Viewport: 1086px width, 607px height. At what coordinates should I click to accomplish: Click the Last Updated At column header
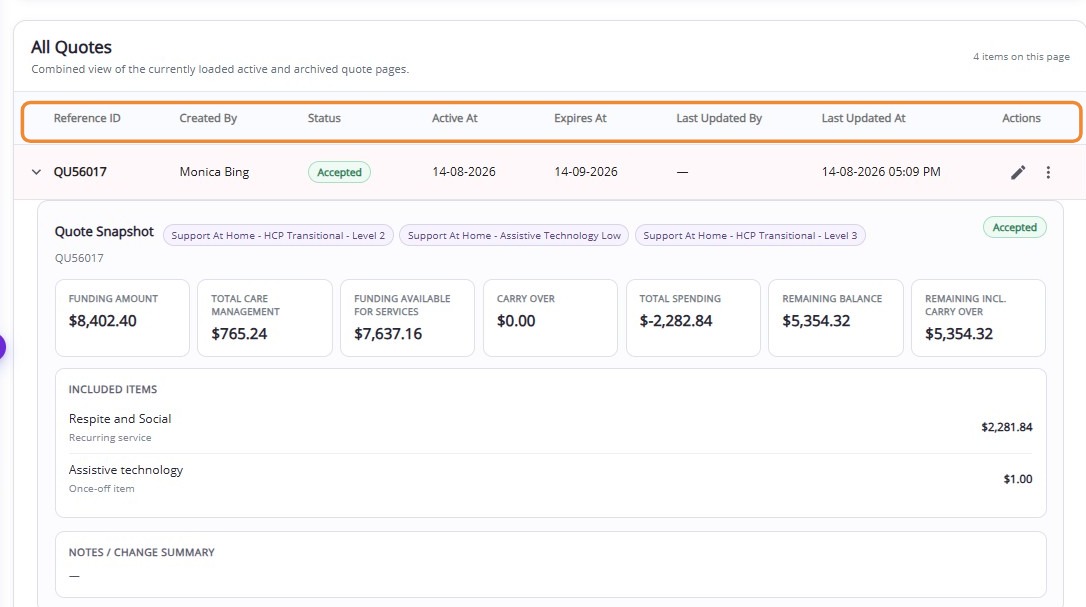[x=863, y=118]
